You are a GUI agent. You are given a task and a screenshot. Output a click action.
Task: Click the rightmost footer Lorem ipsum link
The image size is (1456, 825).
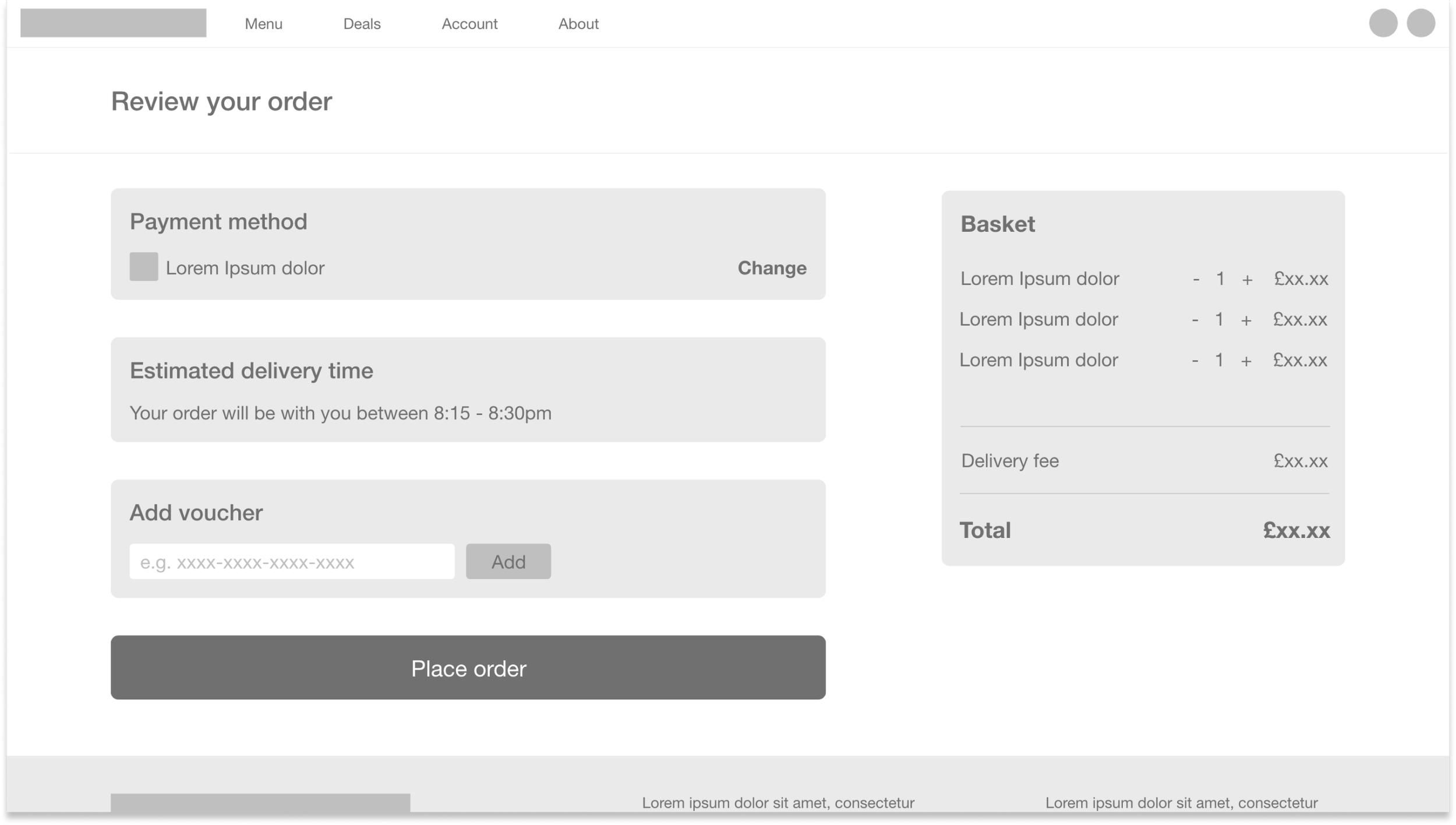click(1181, 803)
